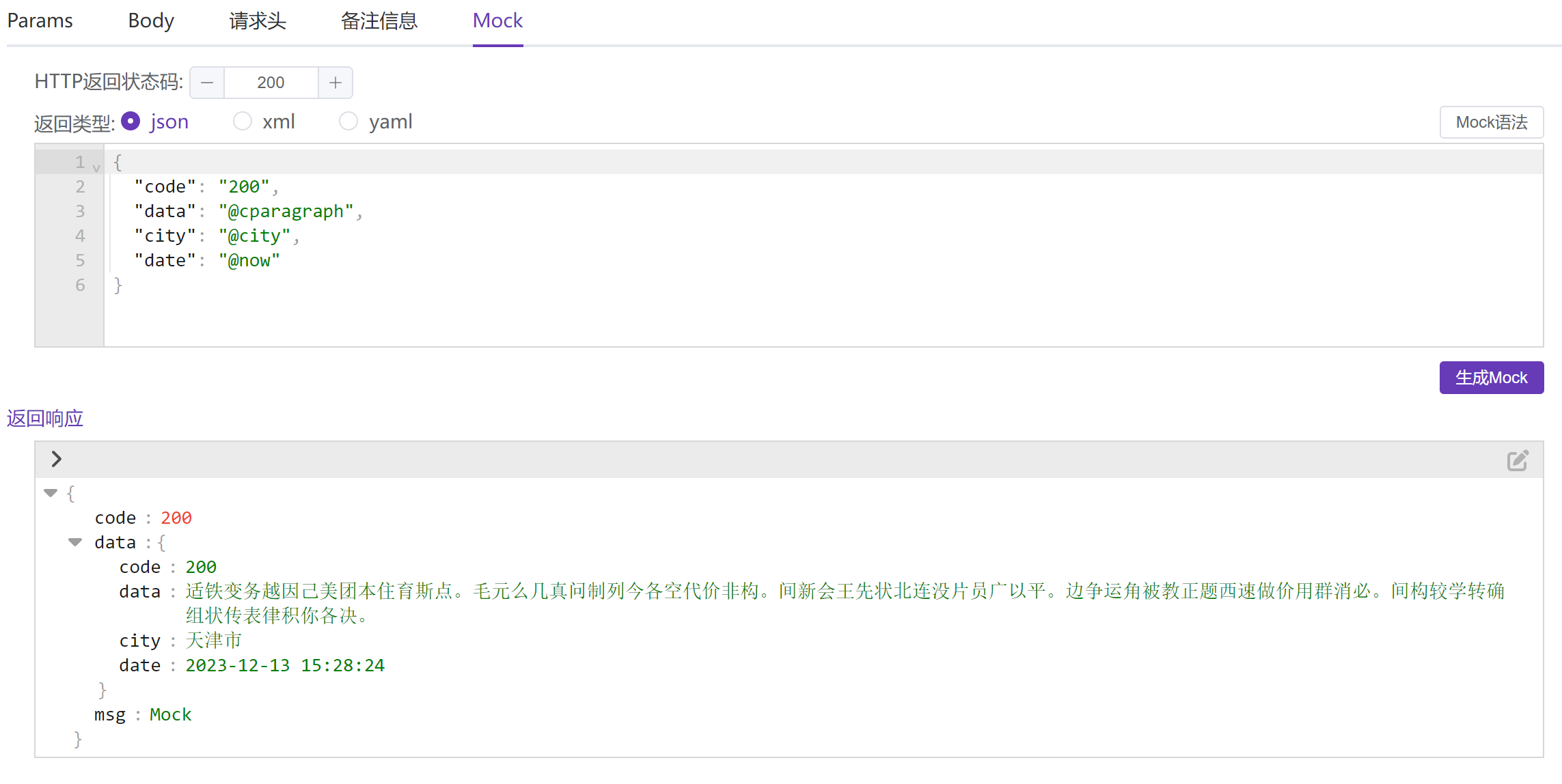Select the yaml return type

point(348,122)
